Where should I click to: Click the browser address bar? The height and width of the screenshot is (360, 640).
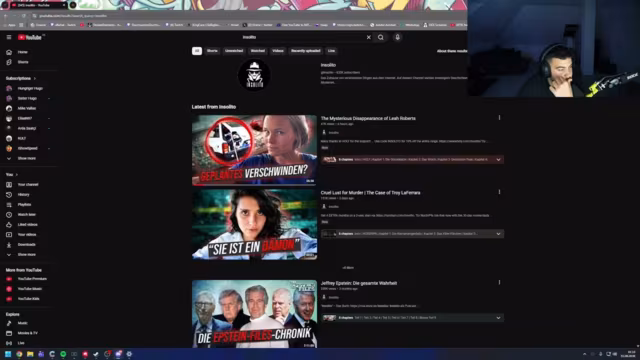tap(245, 16)
